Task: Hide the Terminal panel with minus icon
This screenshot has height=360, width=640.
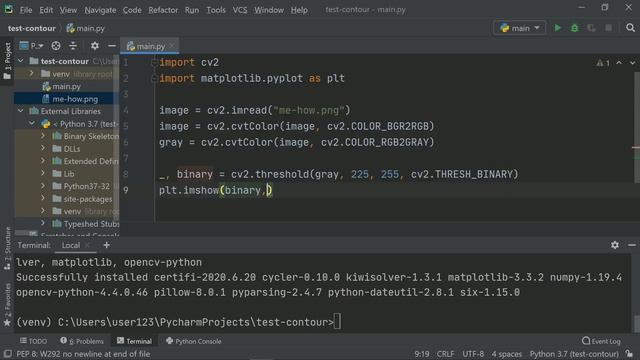Action: 632,245
